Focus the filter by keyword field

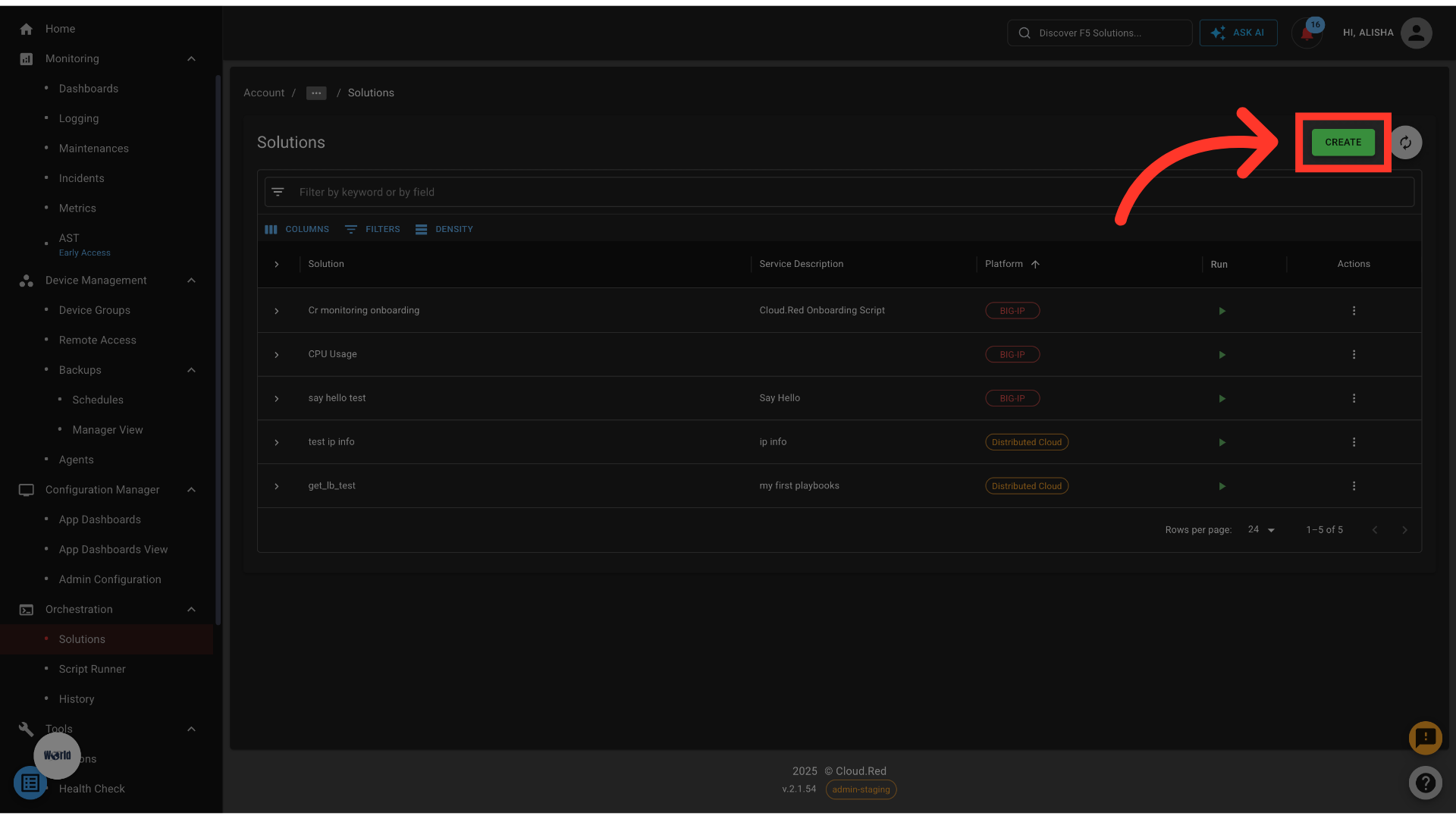(x=834, y=193)
